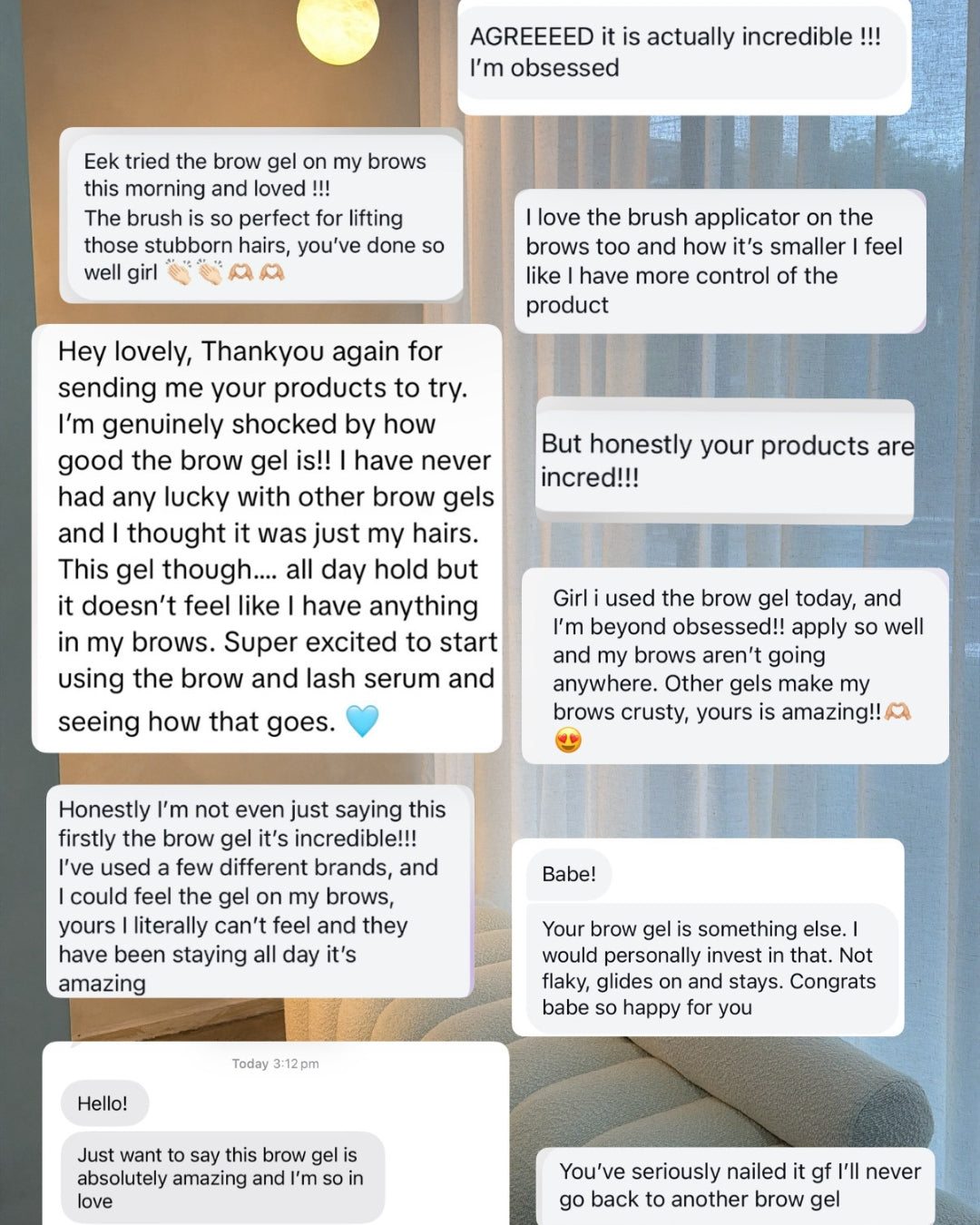Select the "Just want to say" message bubble
The image size is (980, 1225).
coord(220,1177)
